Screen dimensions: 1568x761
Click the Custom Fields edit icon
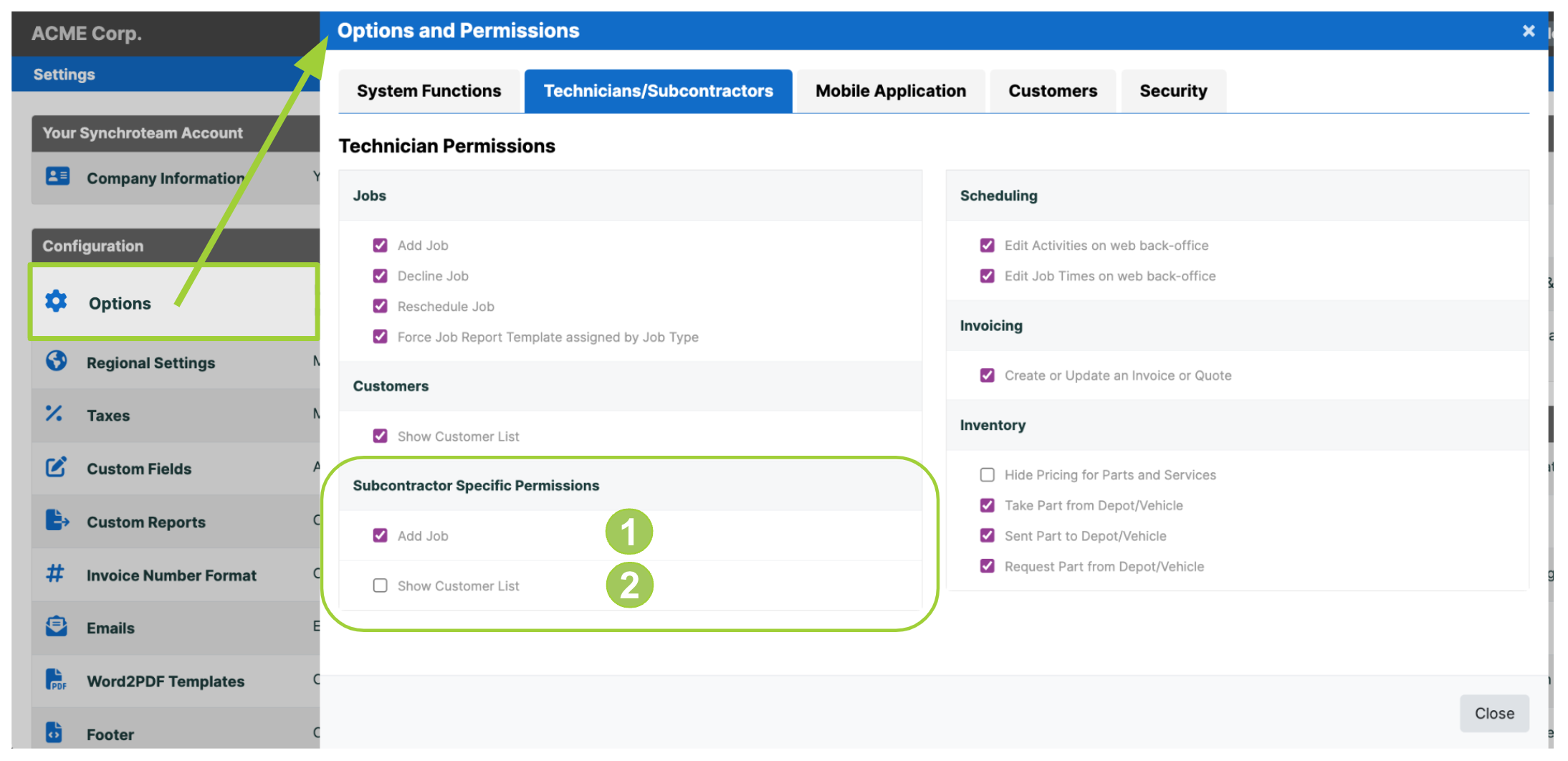pyautogui.click(x=57, y=467)
